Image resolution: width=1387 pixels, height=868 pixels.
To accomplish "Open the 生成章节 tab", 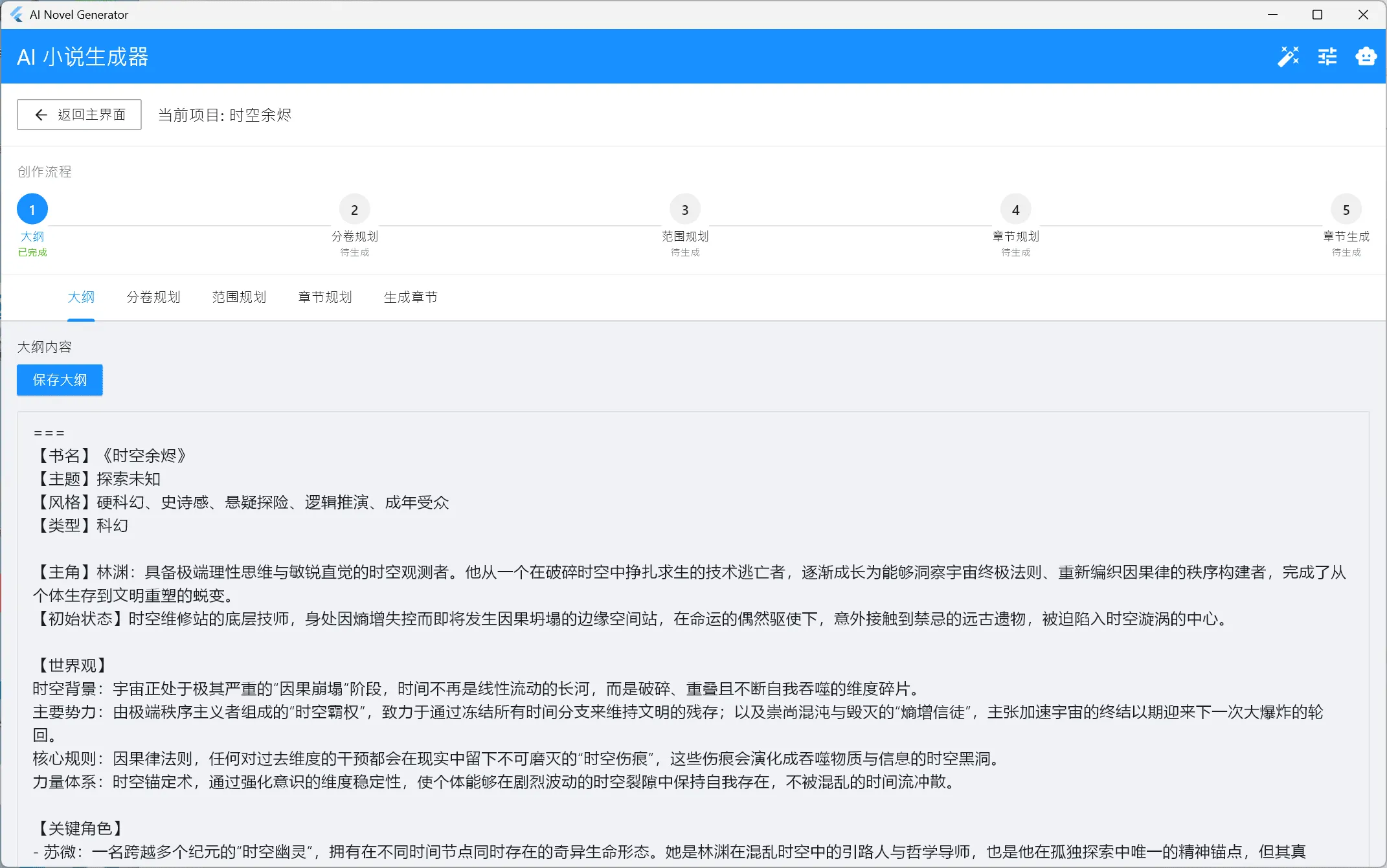I will tap(411, 297).
